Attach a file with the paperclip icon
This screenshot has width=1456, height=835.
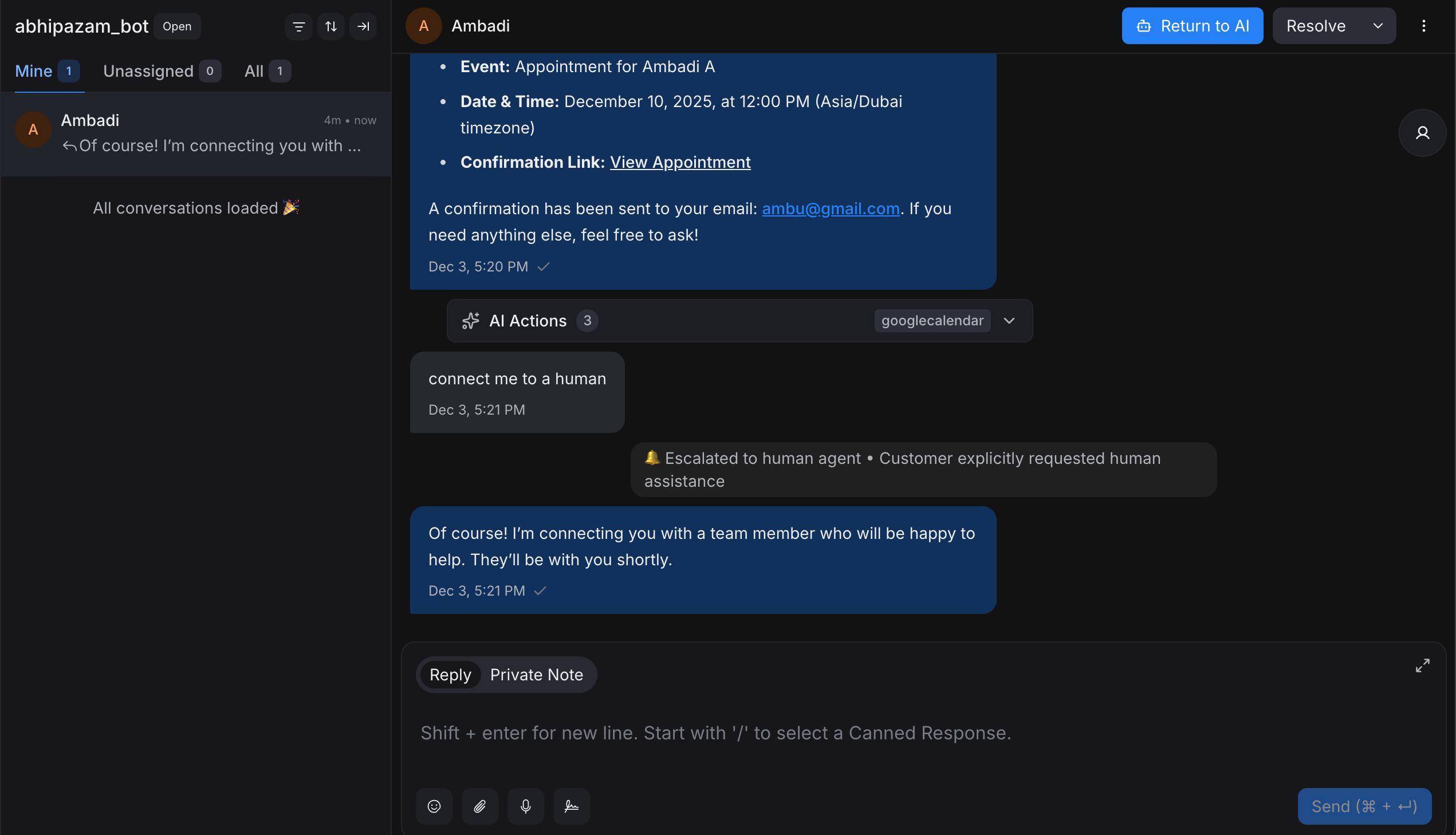(480, 806)
